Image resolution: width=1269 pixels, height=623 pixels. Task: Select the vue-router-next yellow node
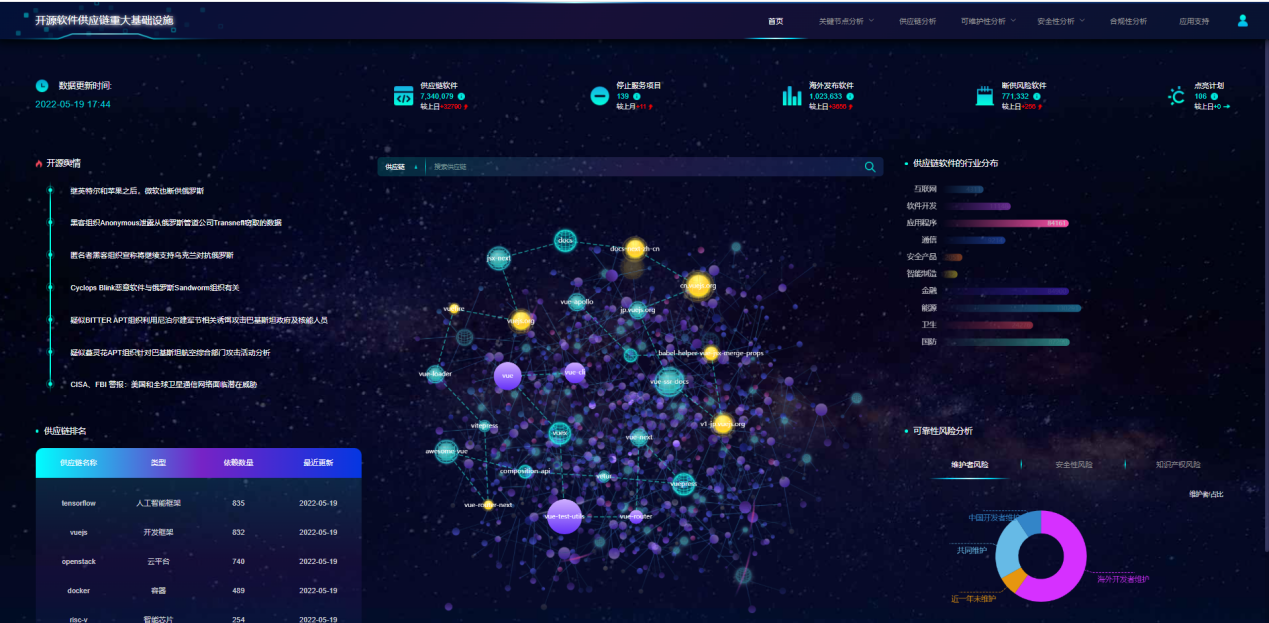point(488,505)
